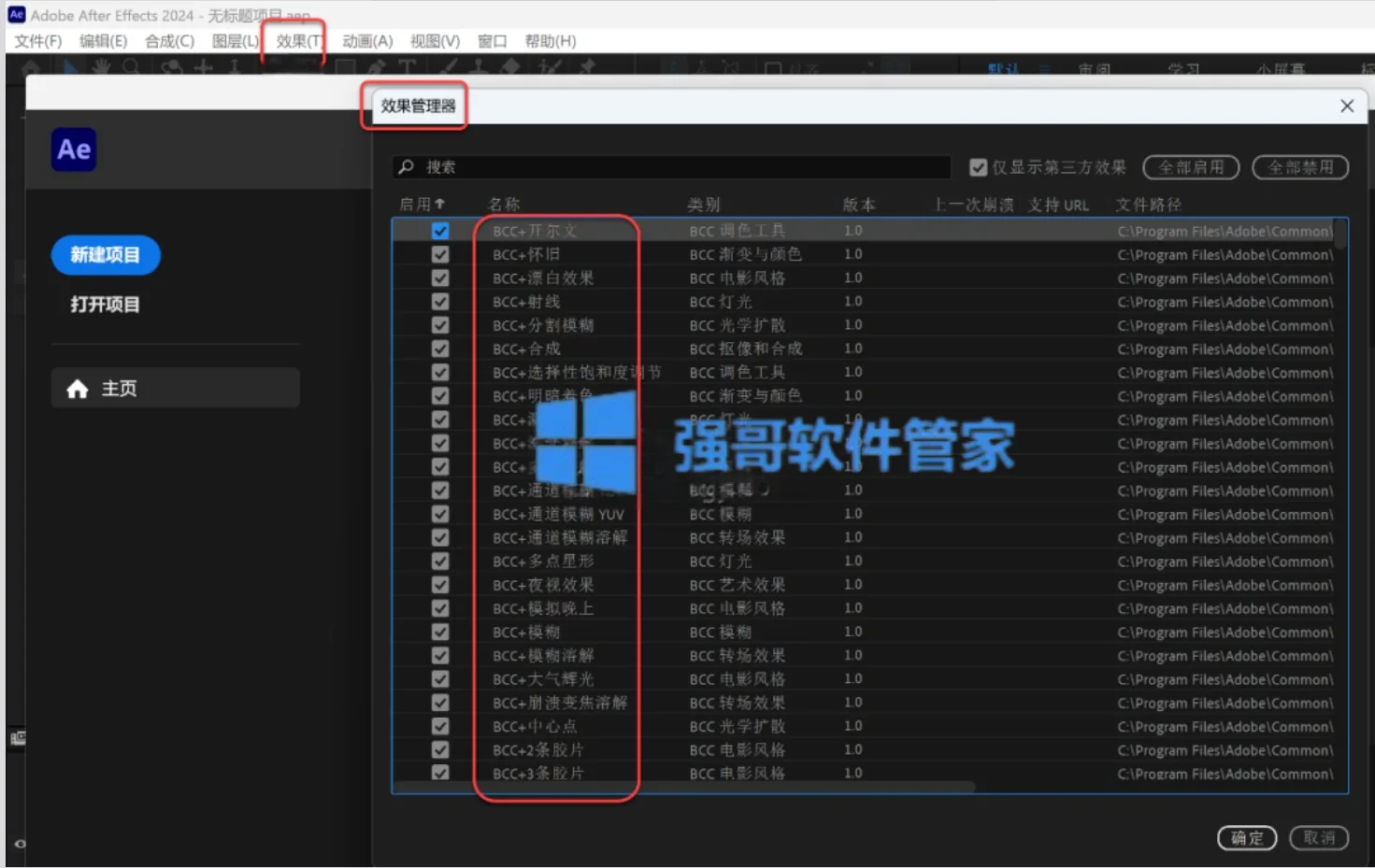Click the 全部禁用 button
This screenshot has width=1375, height=868.
[1300, 167]
